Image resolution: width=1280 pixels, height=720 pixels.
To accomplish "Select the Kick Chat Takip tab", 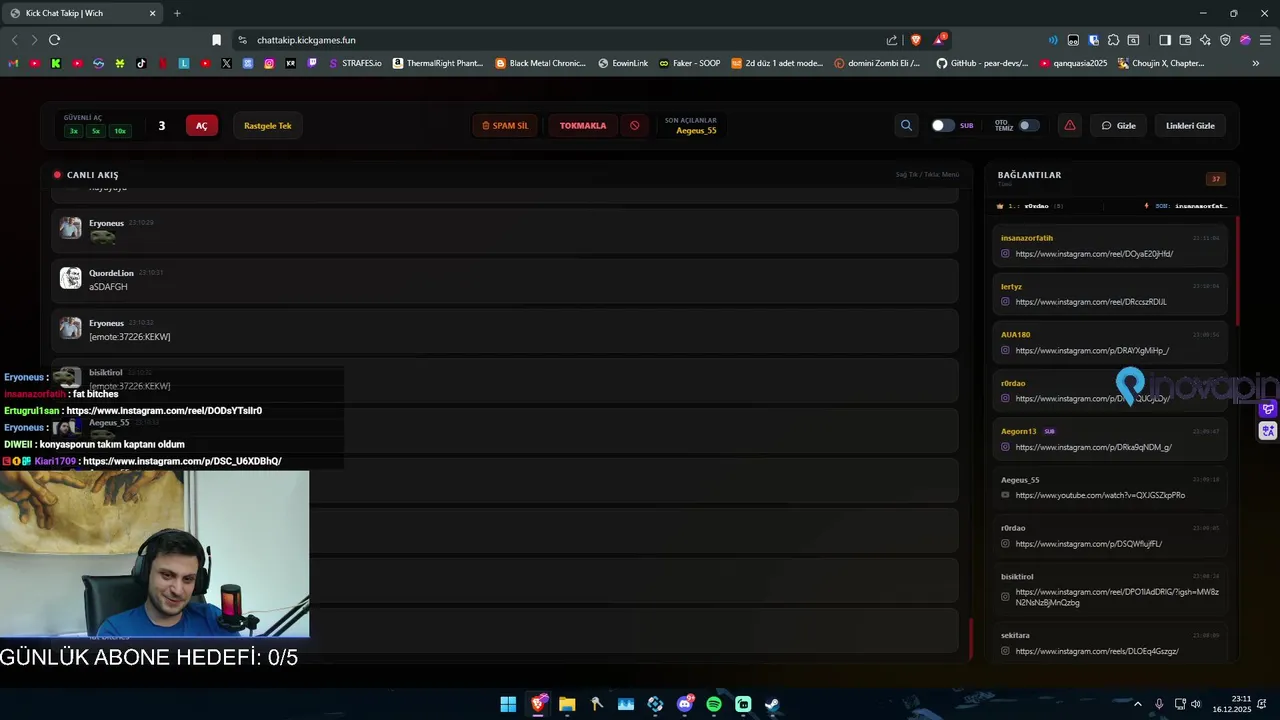I will point(83,13).
